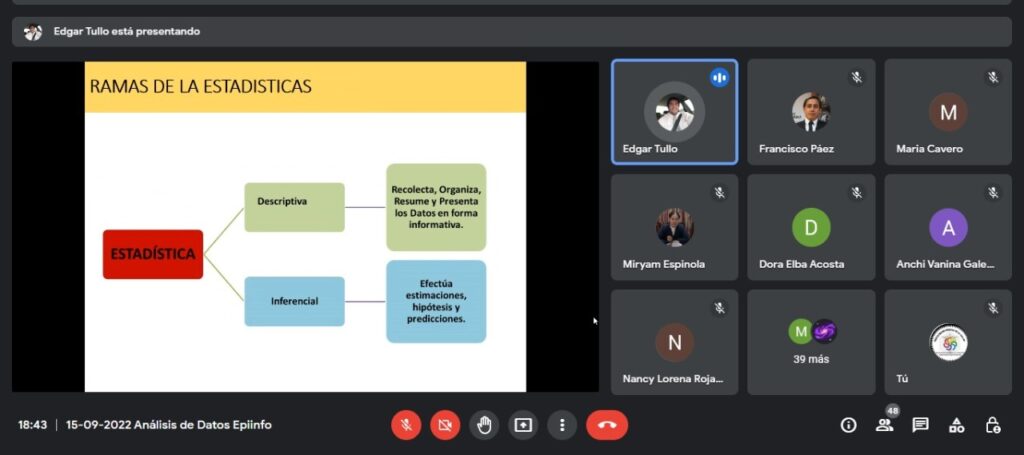Select Nancy Lorena Roja... participant tile
Image resolution: width=1024 pixels, height=455 pixels.
[675, 342]
